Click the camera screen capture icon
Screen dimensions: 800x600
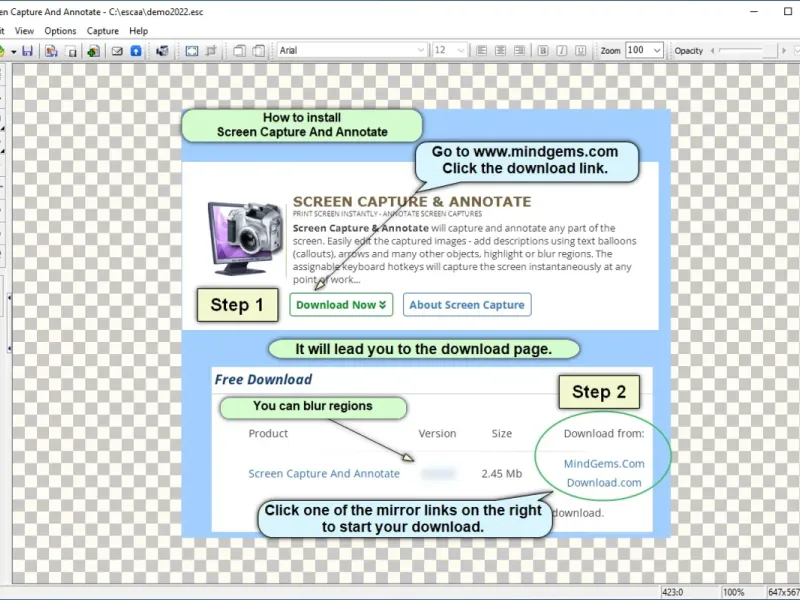point(162,51)
